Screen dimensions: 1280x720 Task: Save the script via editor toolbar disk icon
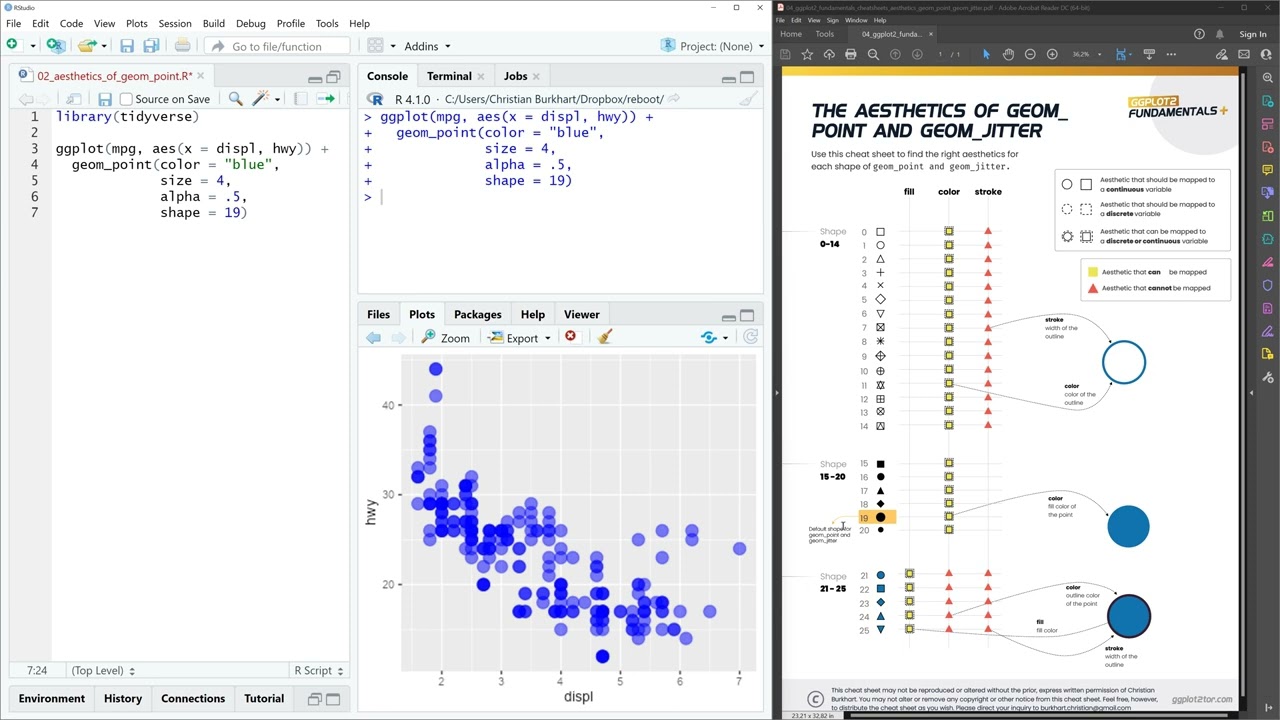coord(104,98)
